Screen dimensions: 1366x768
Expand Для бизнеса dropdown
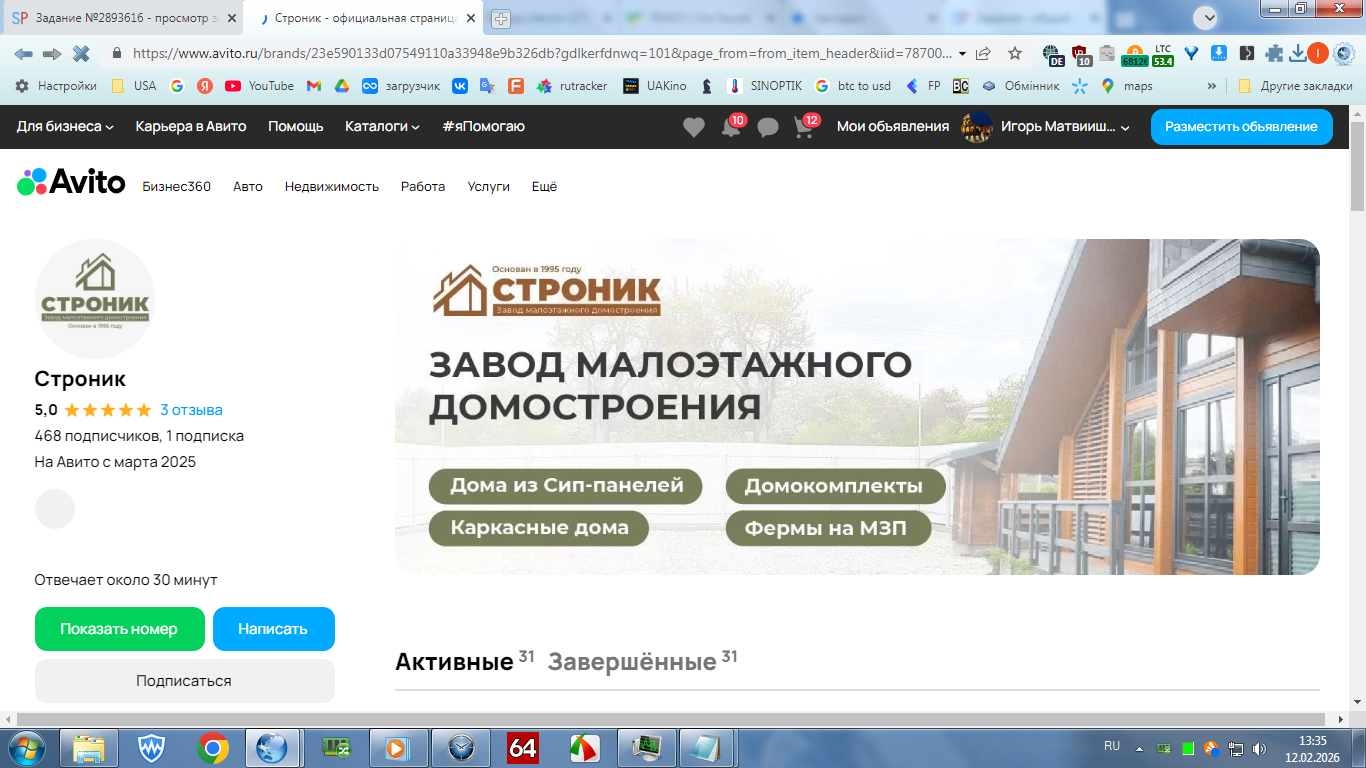click(65, 126)
